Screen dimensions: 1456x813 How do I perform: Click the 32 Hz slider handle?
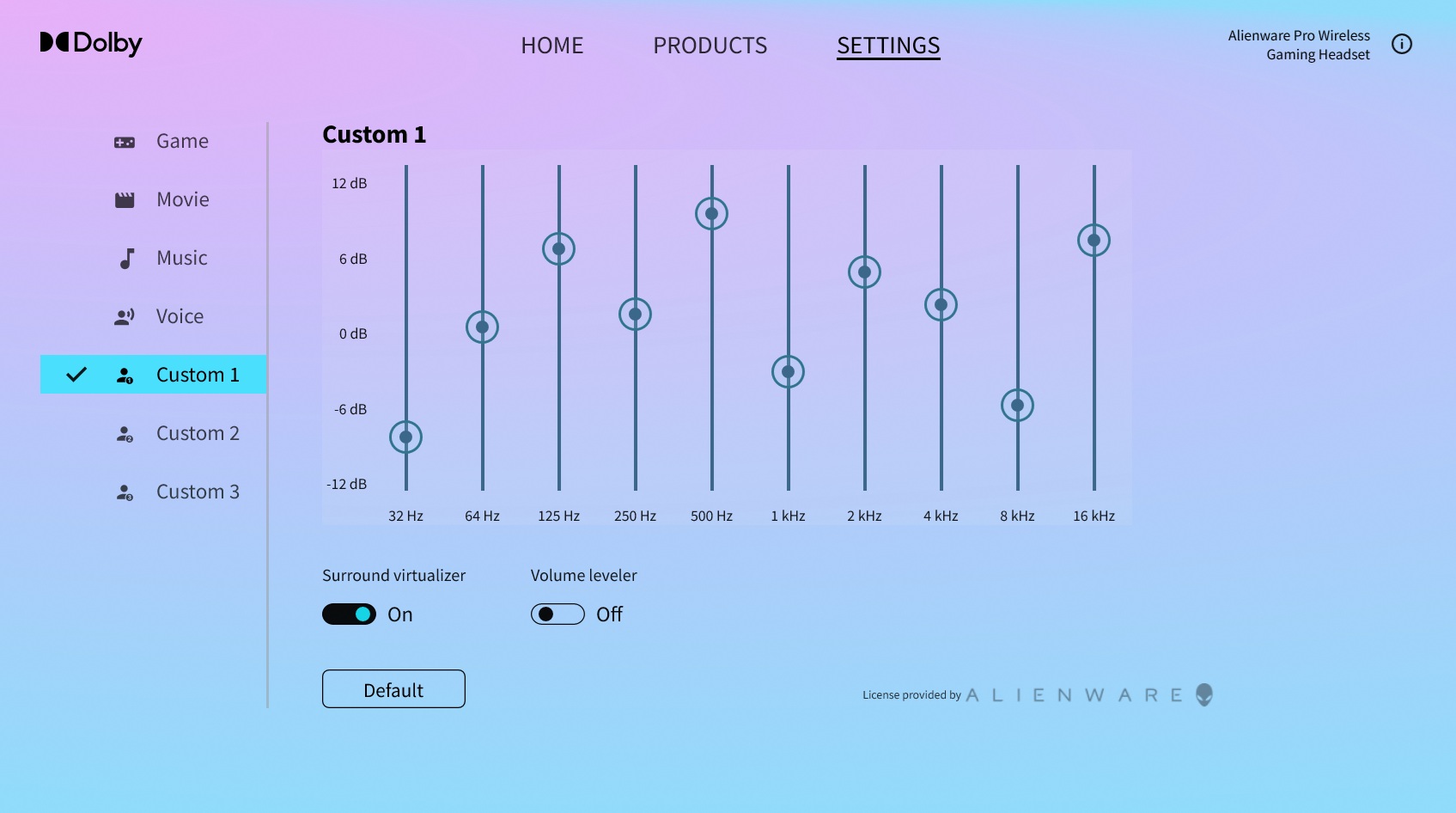405,437
